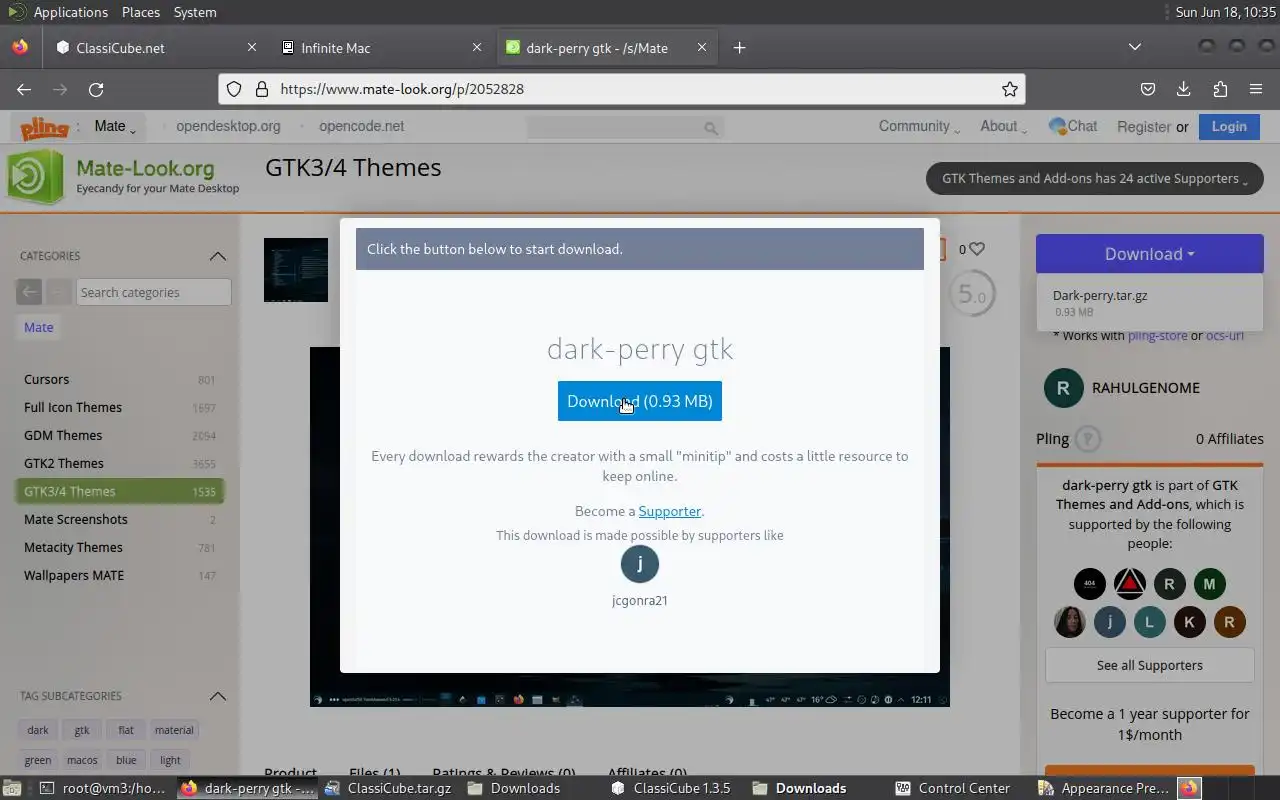Close the Infinite Mac tab
1280x800 pixels.
coord(477,47)
